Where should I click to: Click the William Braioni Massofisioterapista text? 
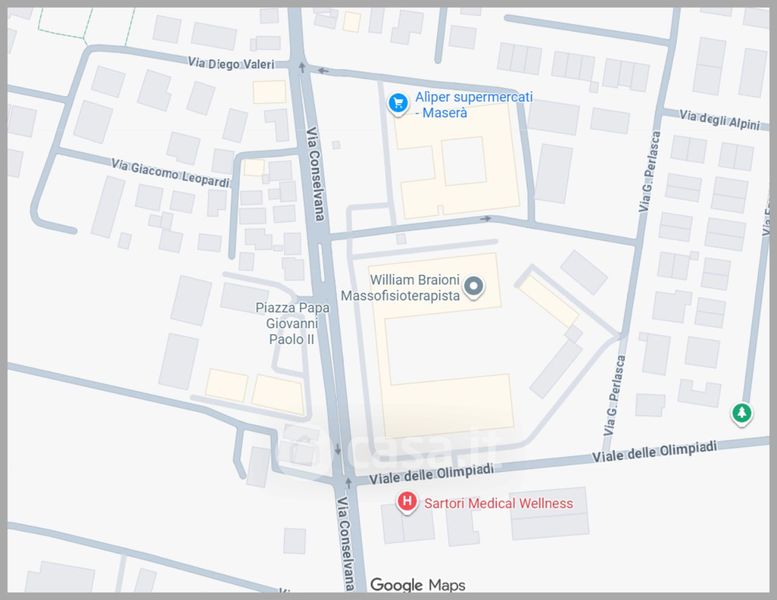pyautogui.click(x=400, y=288)
